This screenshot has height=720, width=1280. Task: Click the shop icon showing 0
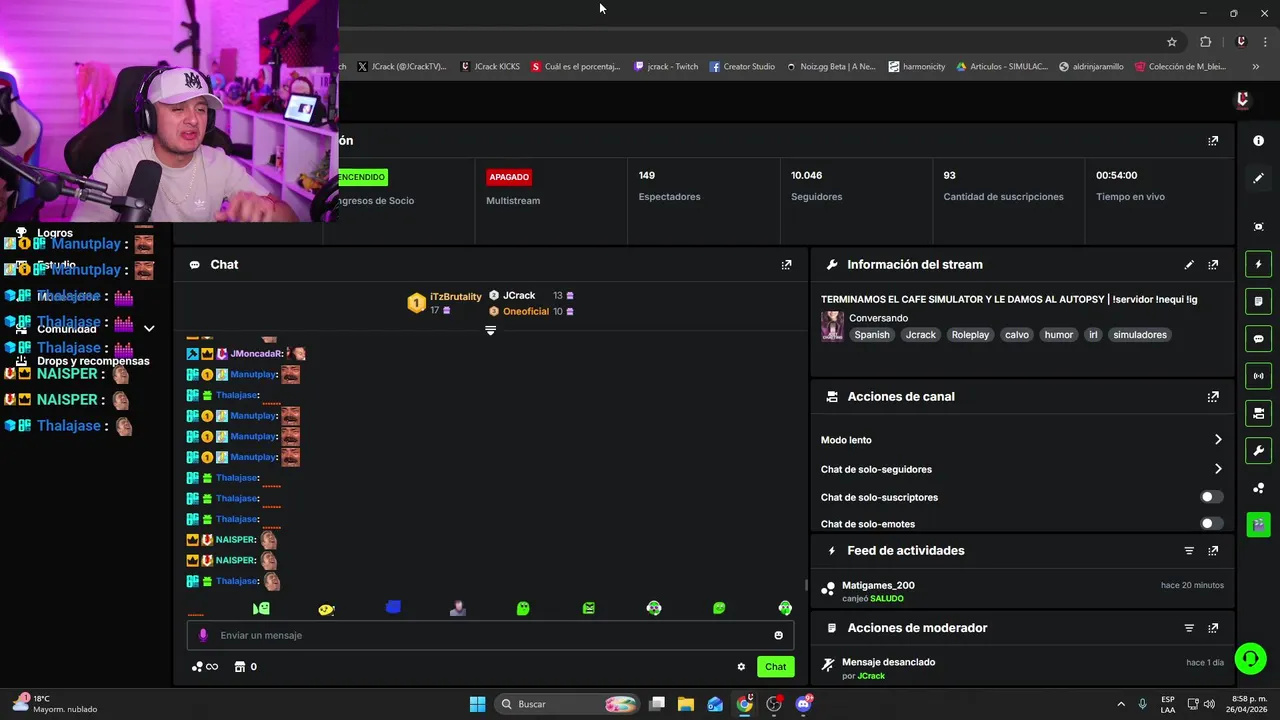(x=246, y=667)
